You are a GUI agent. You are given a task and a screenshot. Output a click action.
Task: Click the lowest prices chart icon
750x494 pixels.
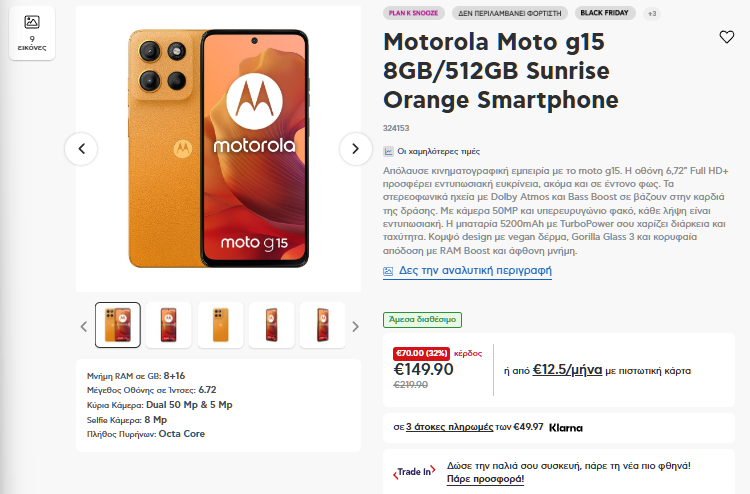point(389,151)
